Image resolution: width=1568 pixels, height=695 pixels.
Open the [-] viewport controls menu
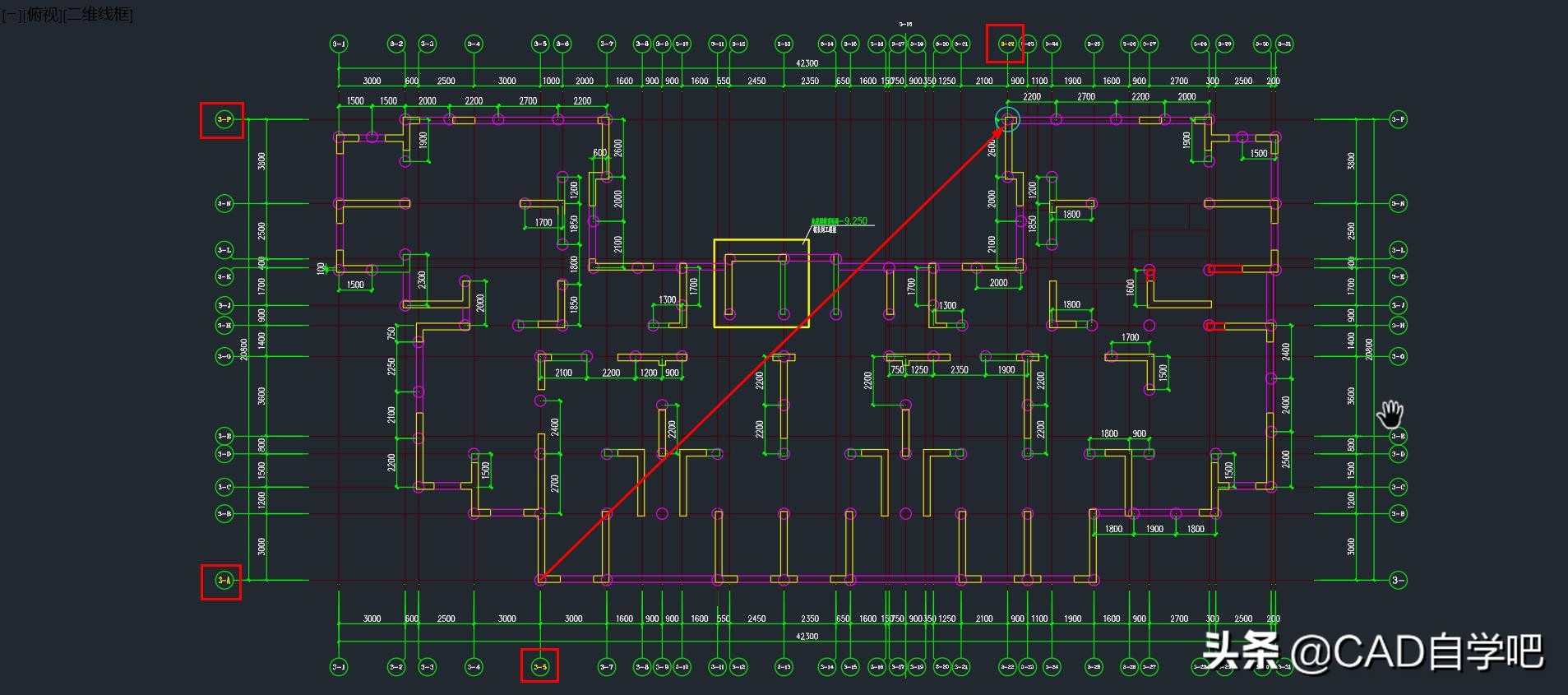click(12, 15)
